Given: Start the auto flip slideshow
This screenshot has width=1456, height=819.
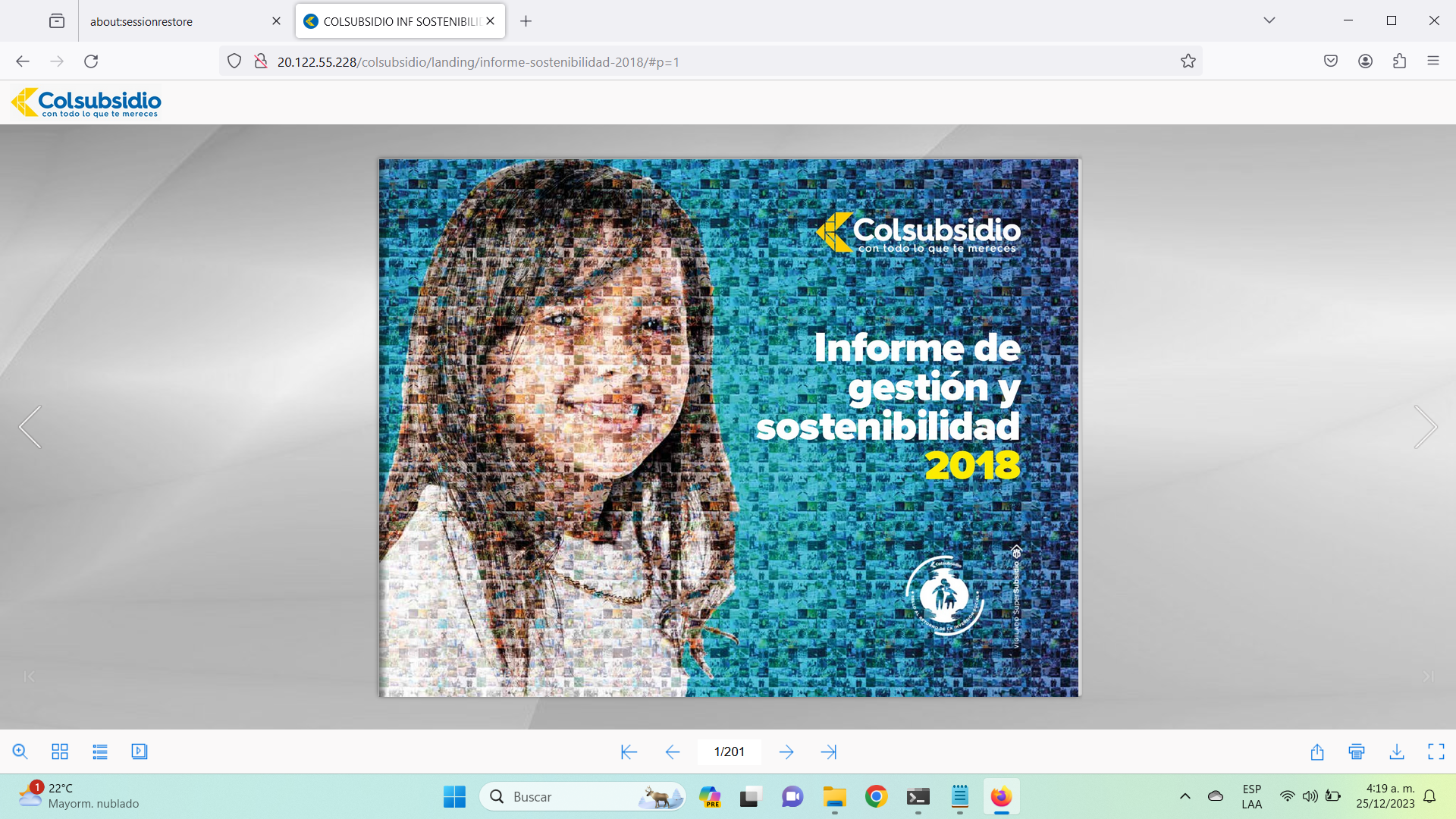Looking at the screenshot, I should click(140, 752).
